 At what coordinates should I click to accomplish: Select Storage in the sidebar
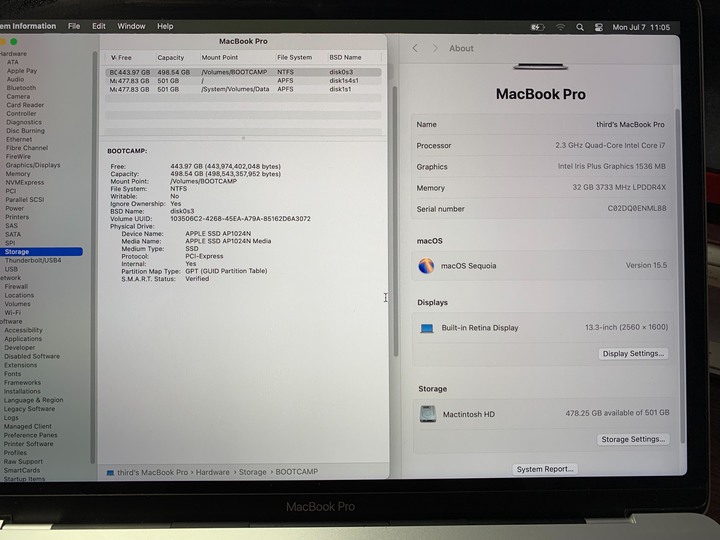41,252
